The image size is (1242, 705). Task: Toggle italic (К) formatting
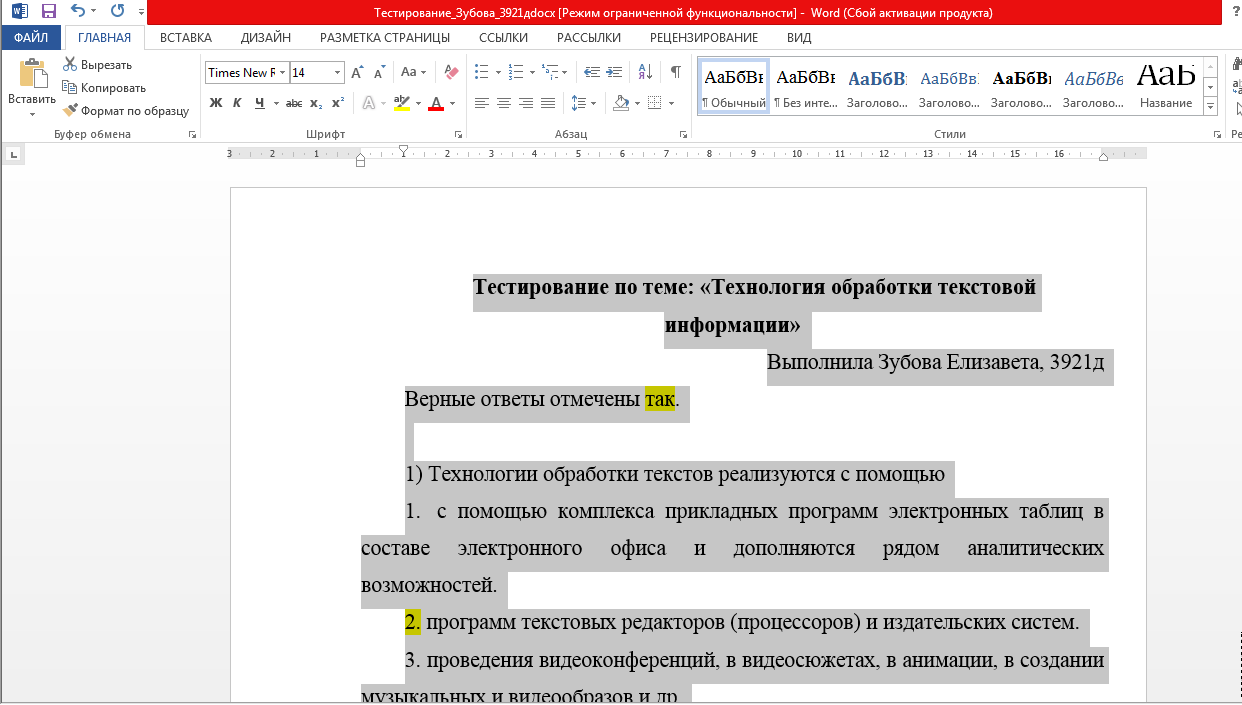click(x=237, y=103)
